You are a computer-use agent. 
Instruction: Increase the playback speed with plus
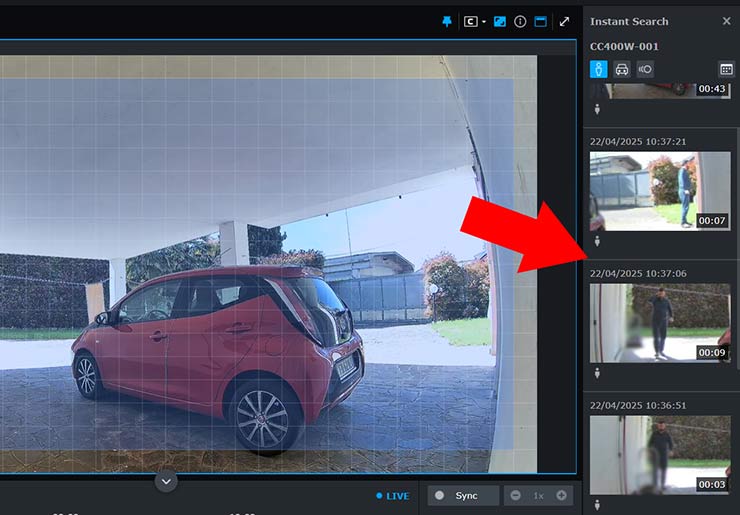pos(562,496)
